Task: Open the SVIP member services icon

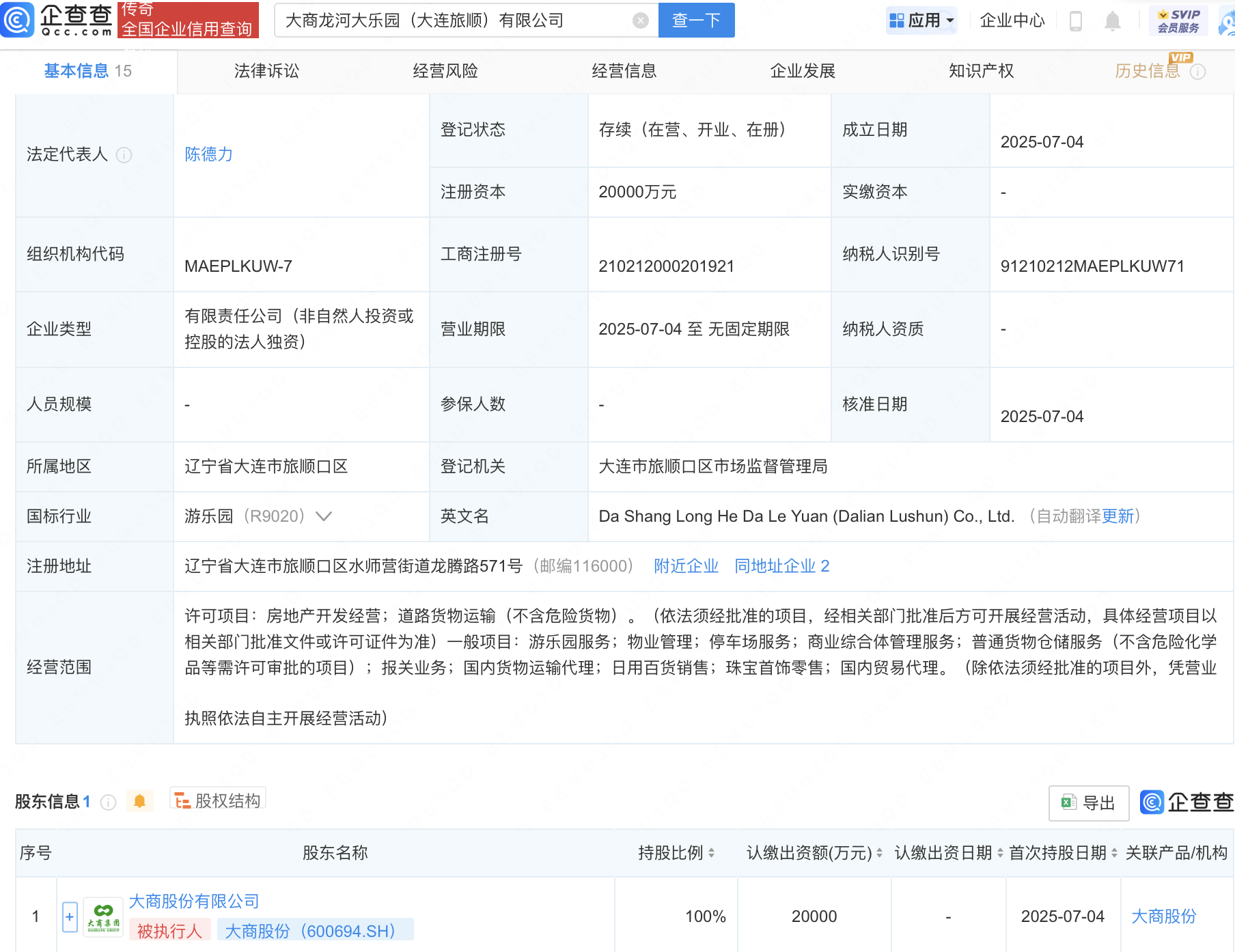Action: coord(1178,21)
